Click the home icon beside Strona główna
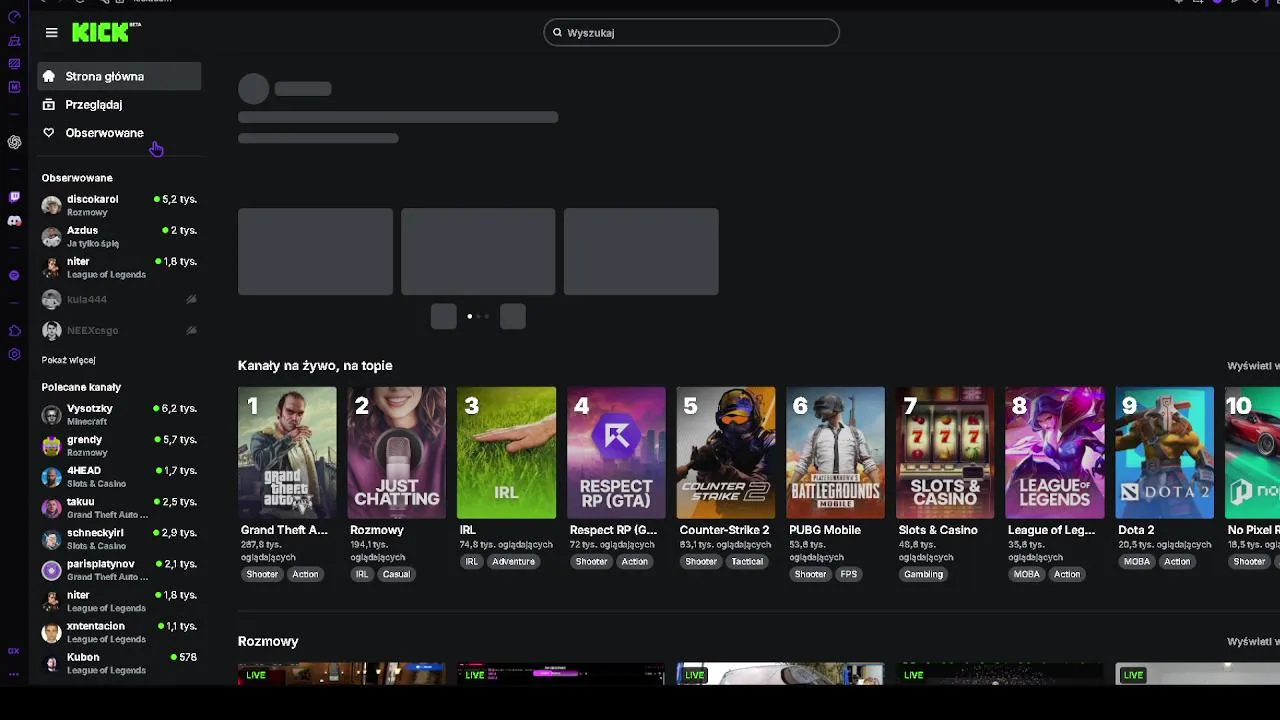Image resolution: width=1280 pixels, height=720 pixels. pyautogui.click(x=49, y=76)
